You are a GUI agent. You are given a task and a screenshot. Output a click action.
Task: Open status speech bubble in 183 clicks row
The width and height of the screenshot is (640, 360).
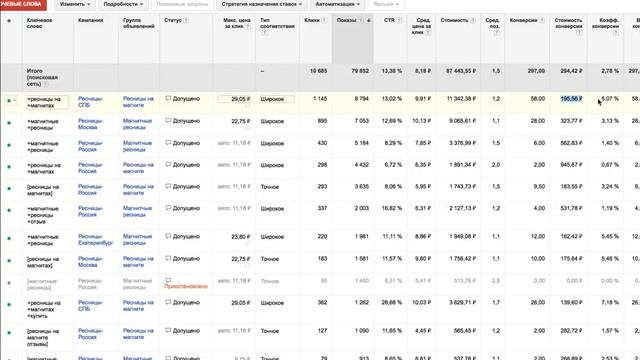168,258
